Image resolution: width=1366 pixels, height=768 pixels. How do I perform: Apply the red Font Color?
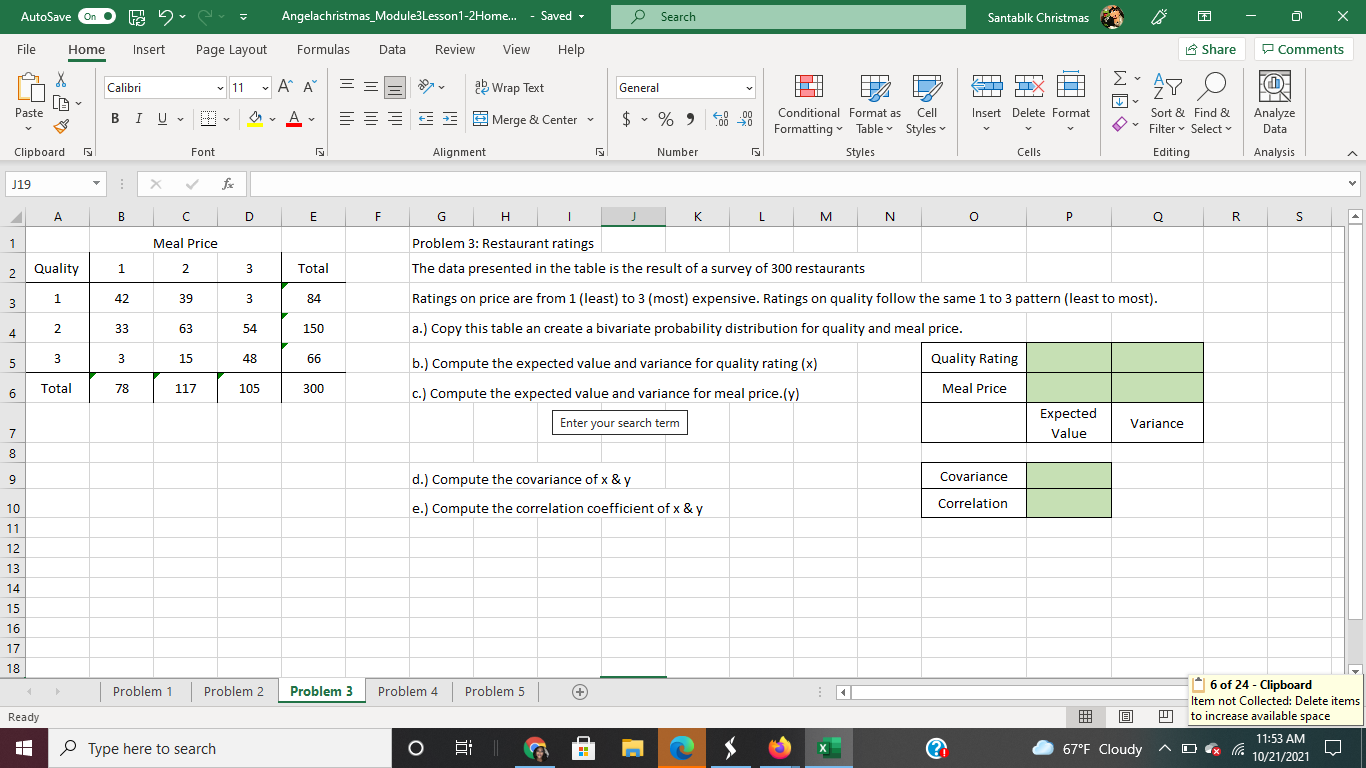click(x=295, y=120)
